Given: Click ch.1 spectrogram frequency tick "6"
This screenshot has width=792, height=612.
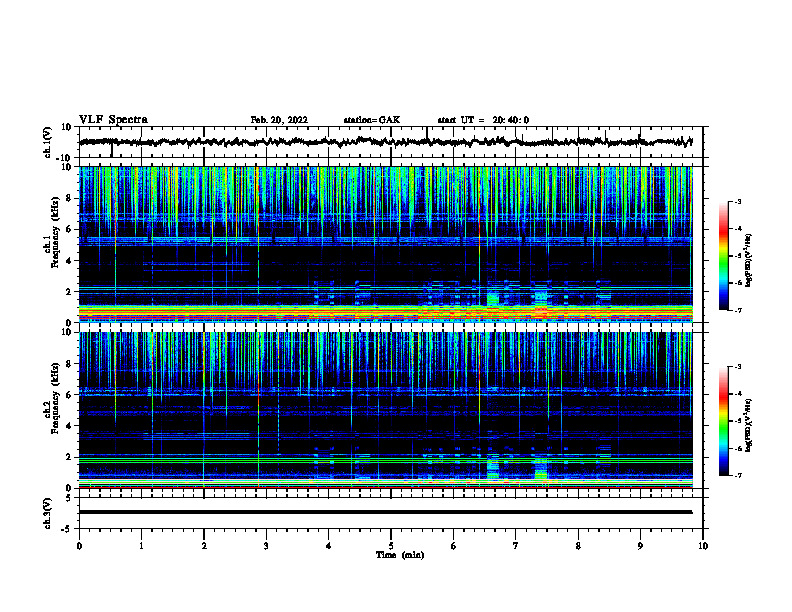Looking at the screenshot, I should tap(69, 230).
